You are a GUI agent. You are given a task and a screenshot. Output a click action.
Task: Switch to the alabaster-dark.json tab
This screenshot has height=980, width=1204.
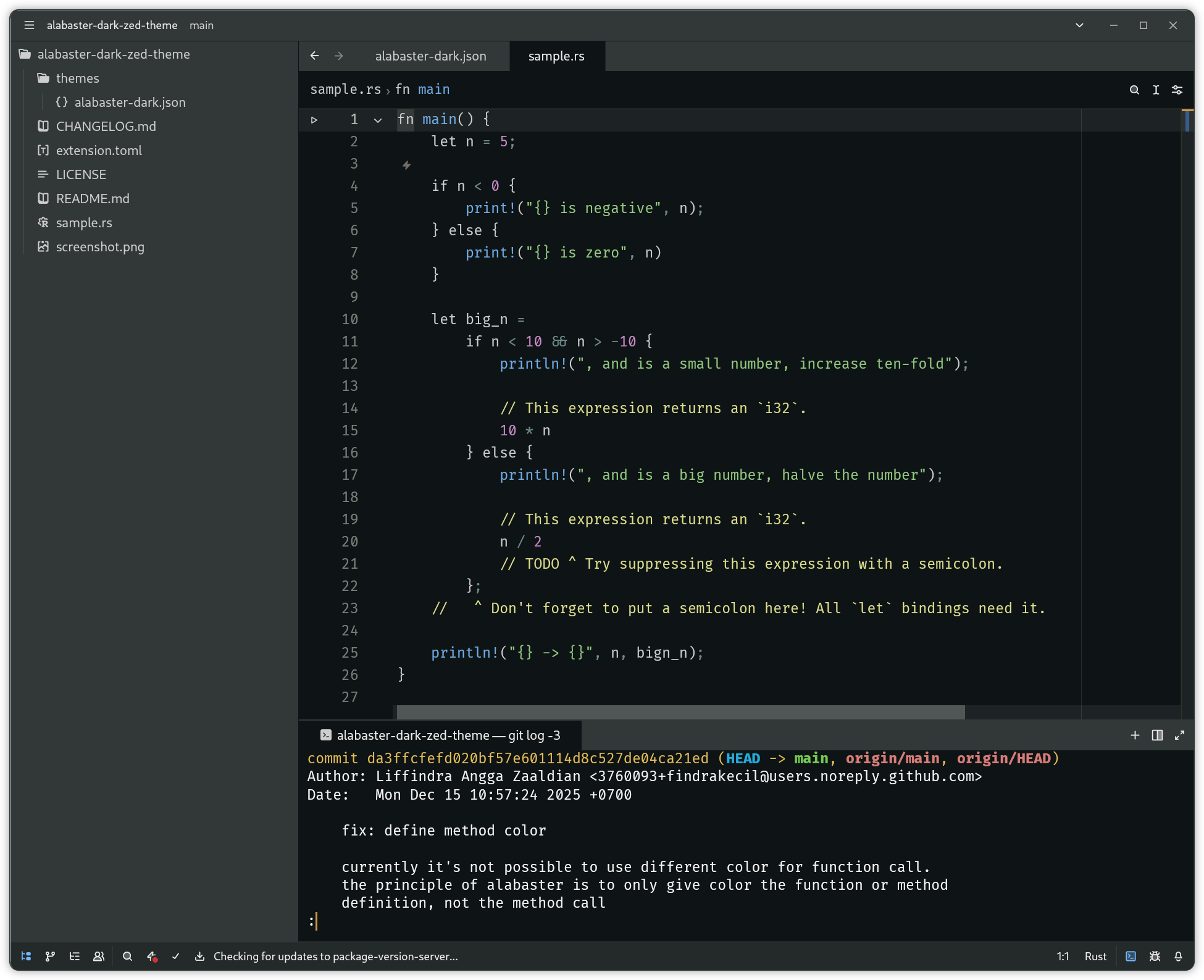pos(430,56)
